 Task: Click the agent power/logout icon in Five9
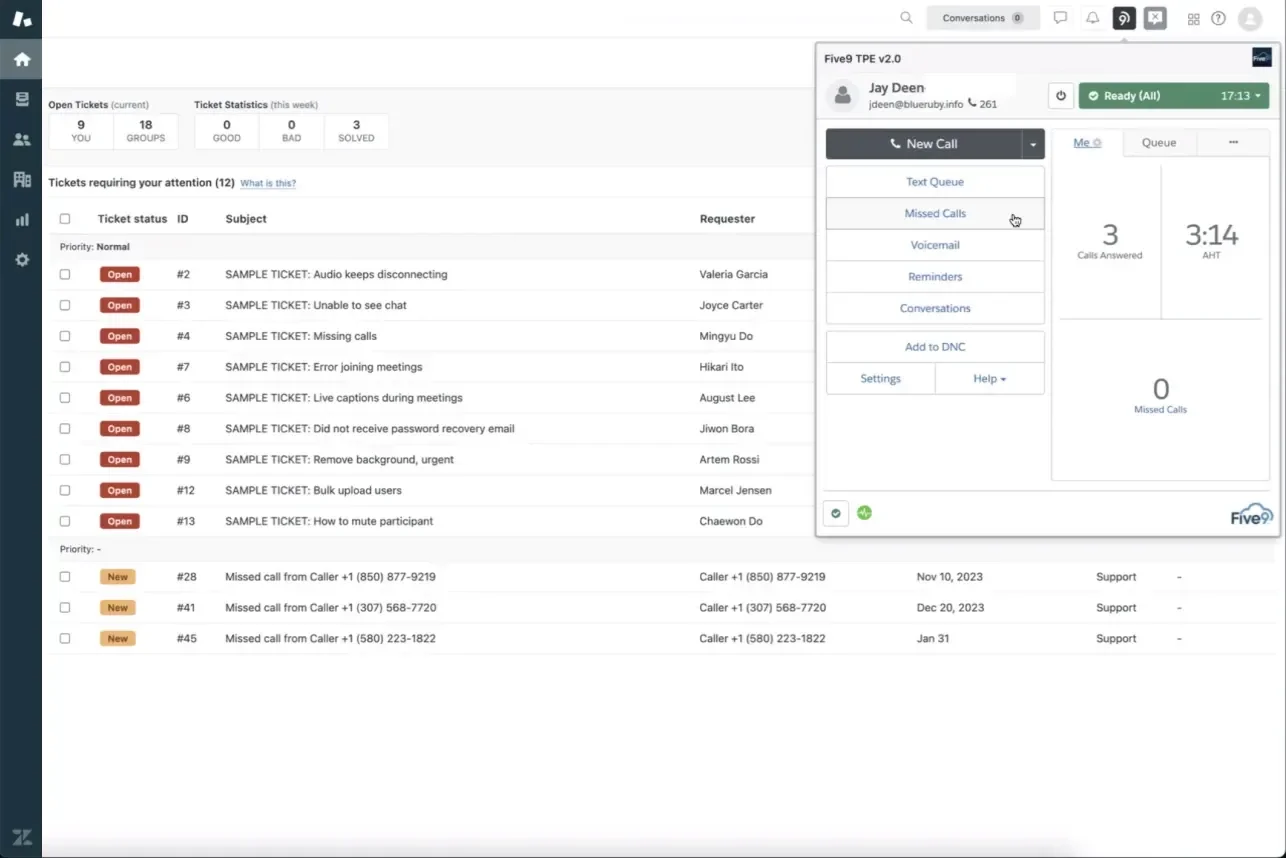pos(1060,95)
